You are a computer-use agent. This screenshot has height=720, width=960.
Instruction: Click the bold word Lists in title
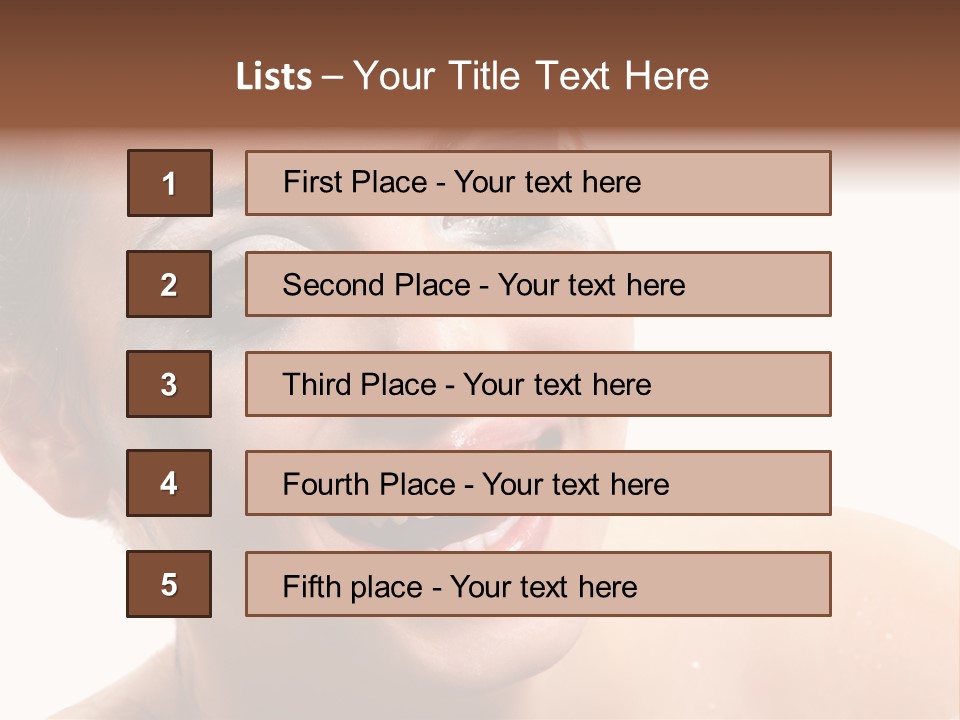(273, 77)
